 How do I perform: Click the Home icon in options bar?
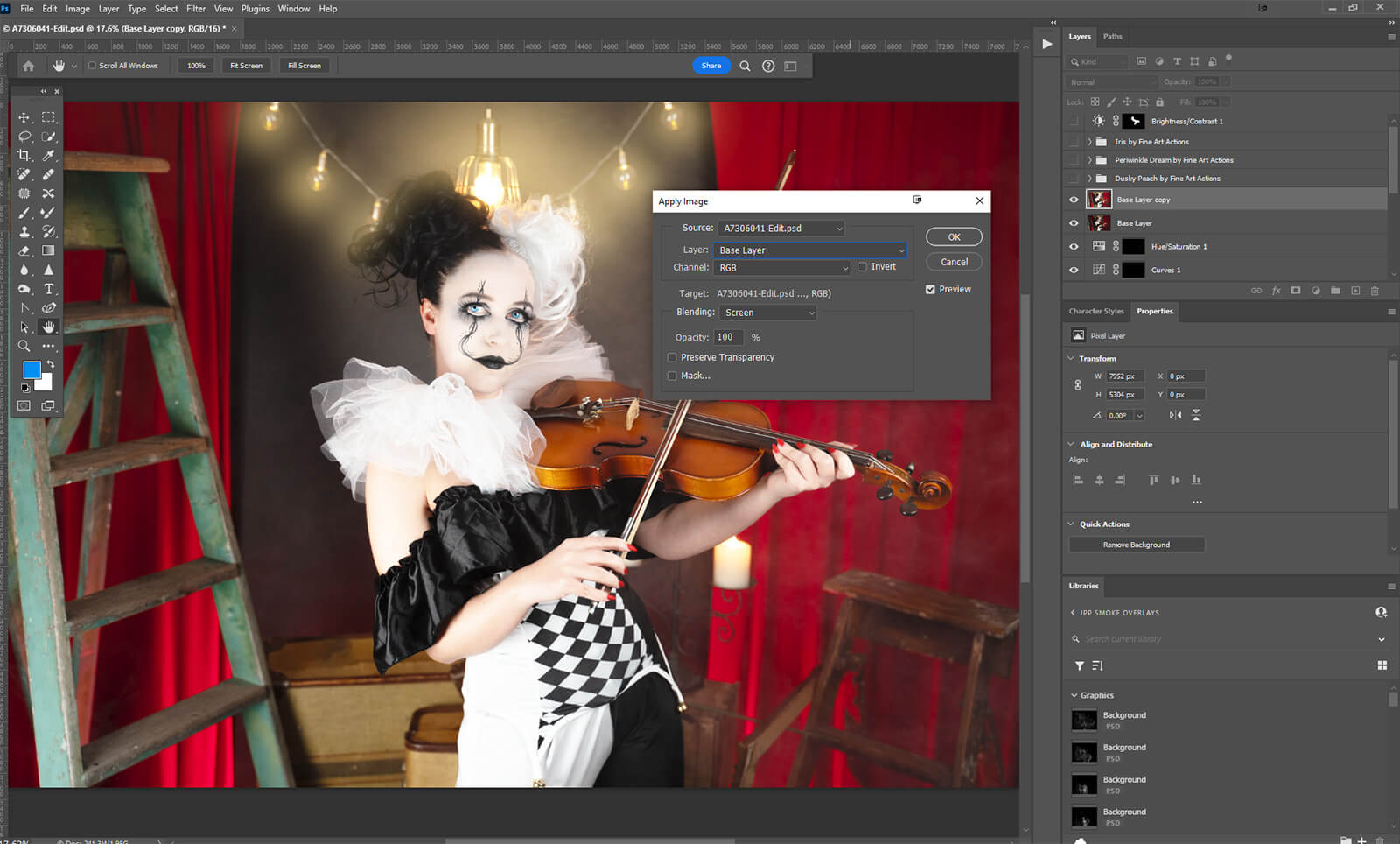coord(29,66)
